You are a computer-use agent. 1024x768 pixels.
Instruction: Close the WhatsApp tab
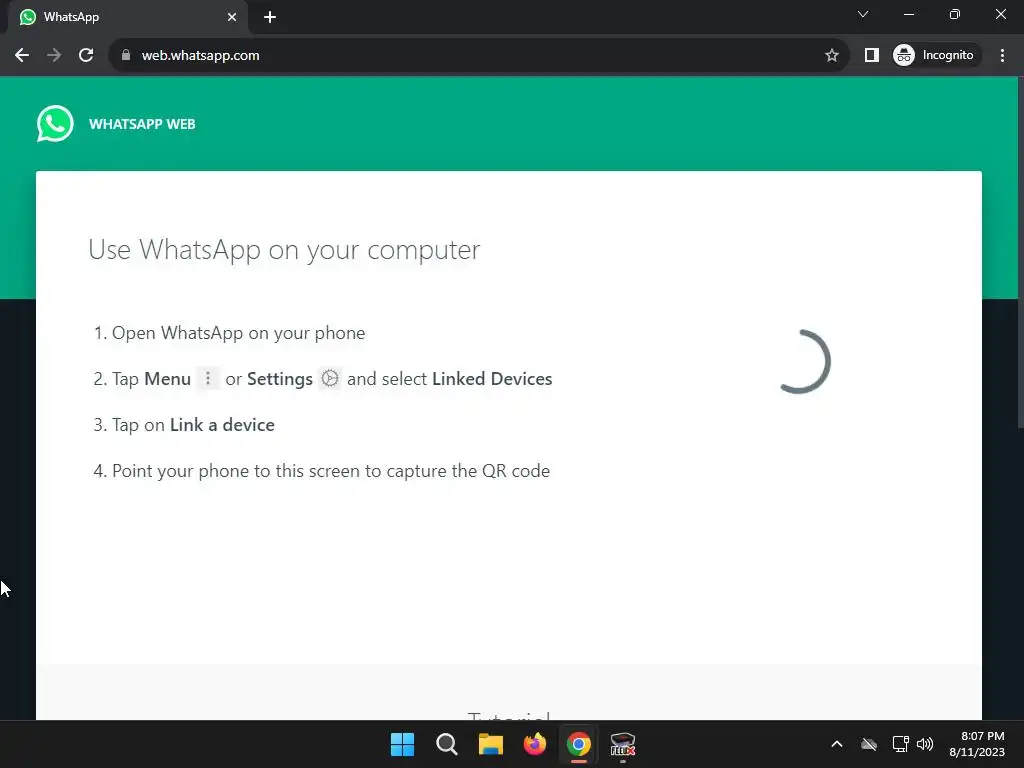pos(232,17)
